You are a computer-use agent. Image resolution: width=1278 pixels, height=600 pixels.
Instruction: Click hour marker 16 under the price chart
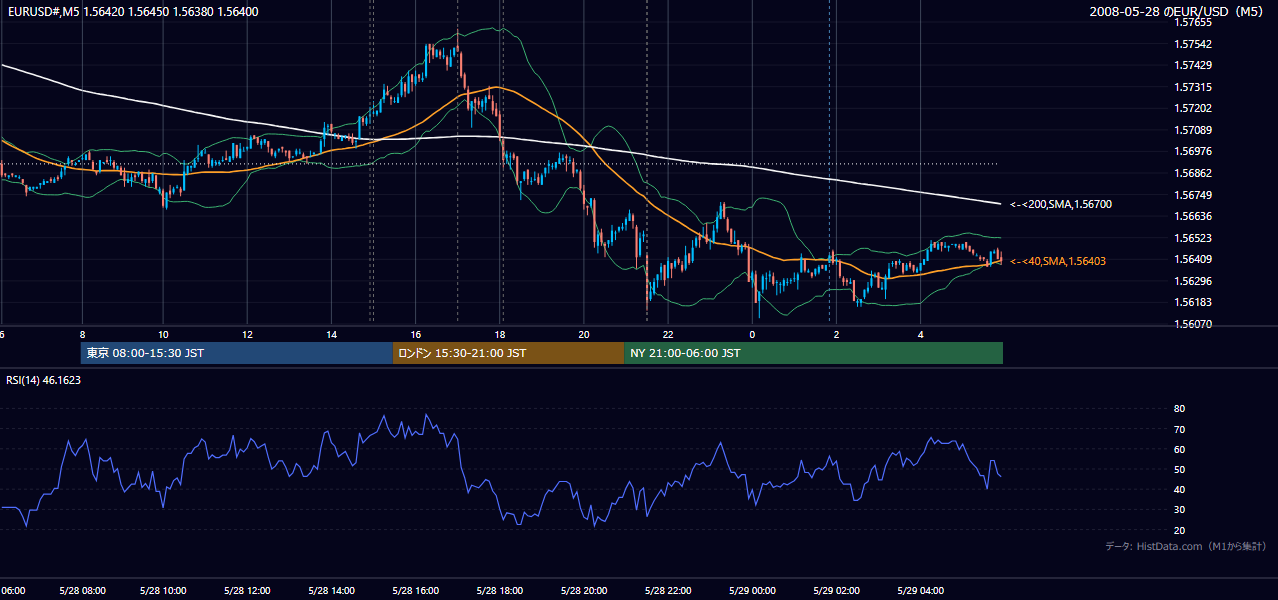(x=416, y=334)
